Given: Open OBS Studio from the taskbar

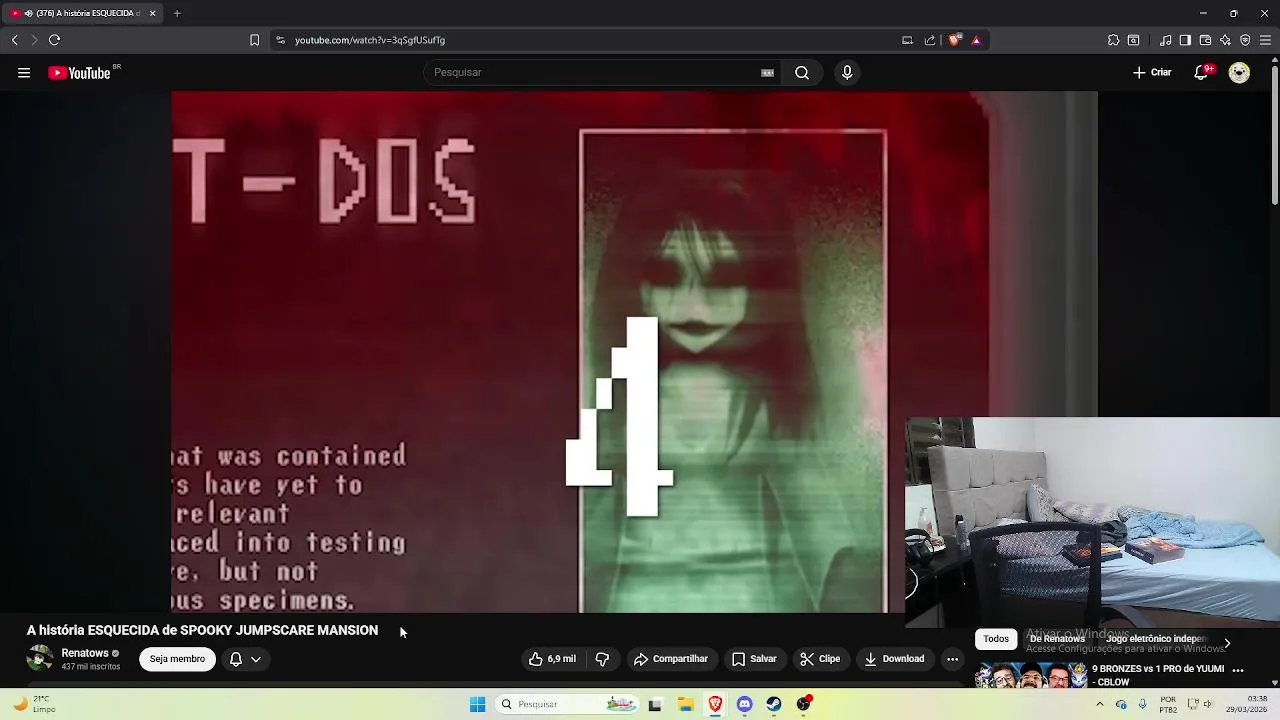Looking at the screenshot, I should click(x=804, y=704).
